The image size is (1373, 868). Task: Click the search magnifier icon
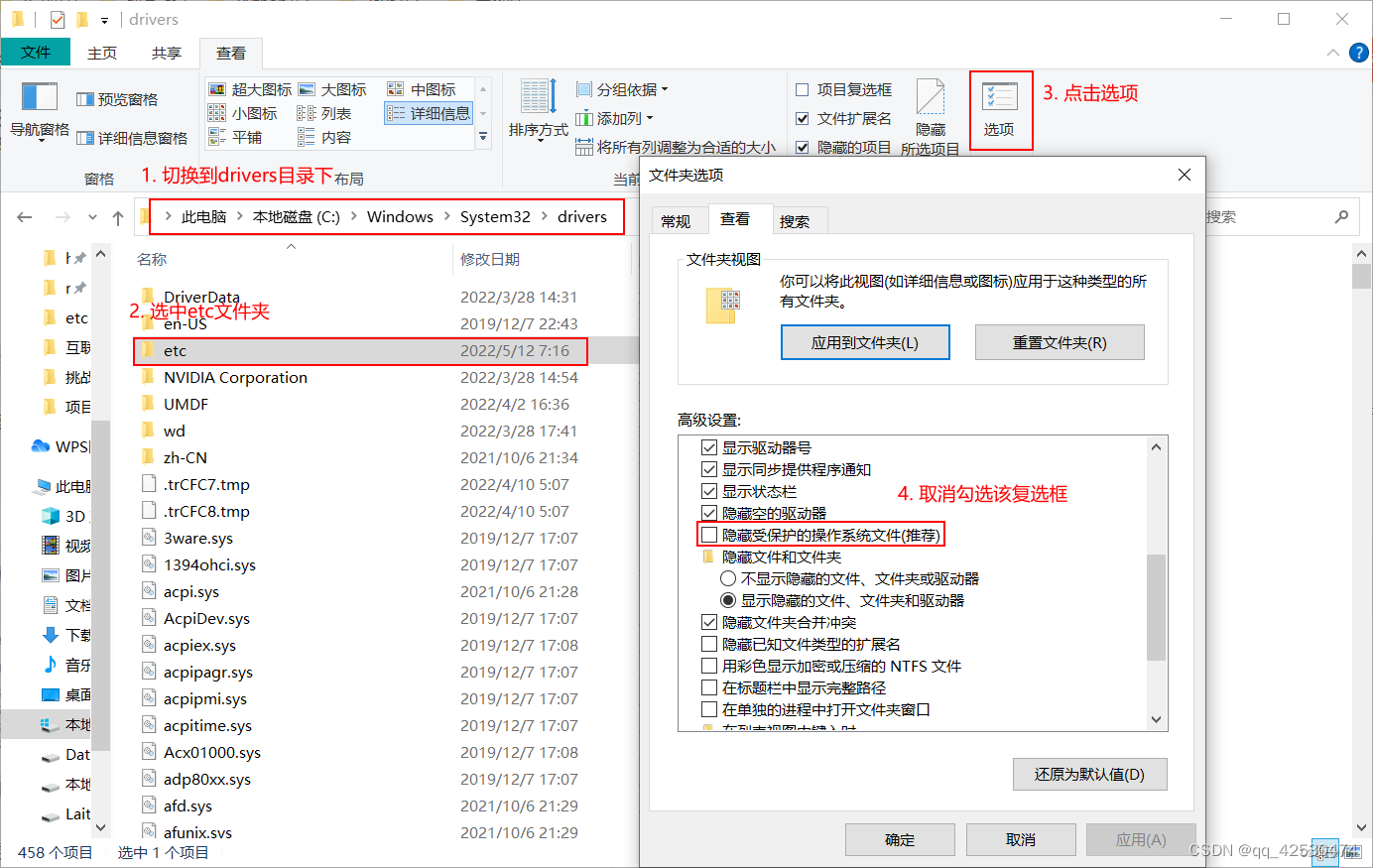coord(1342,216)
